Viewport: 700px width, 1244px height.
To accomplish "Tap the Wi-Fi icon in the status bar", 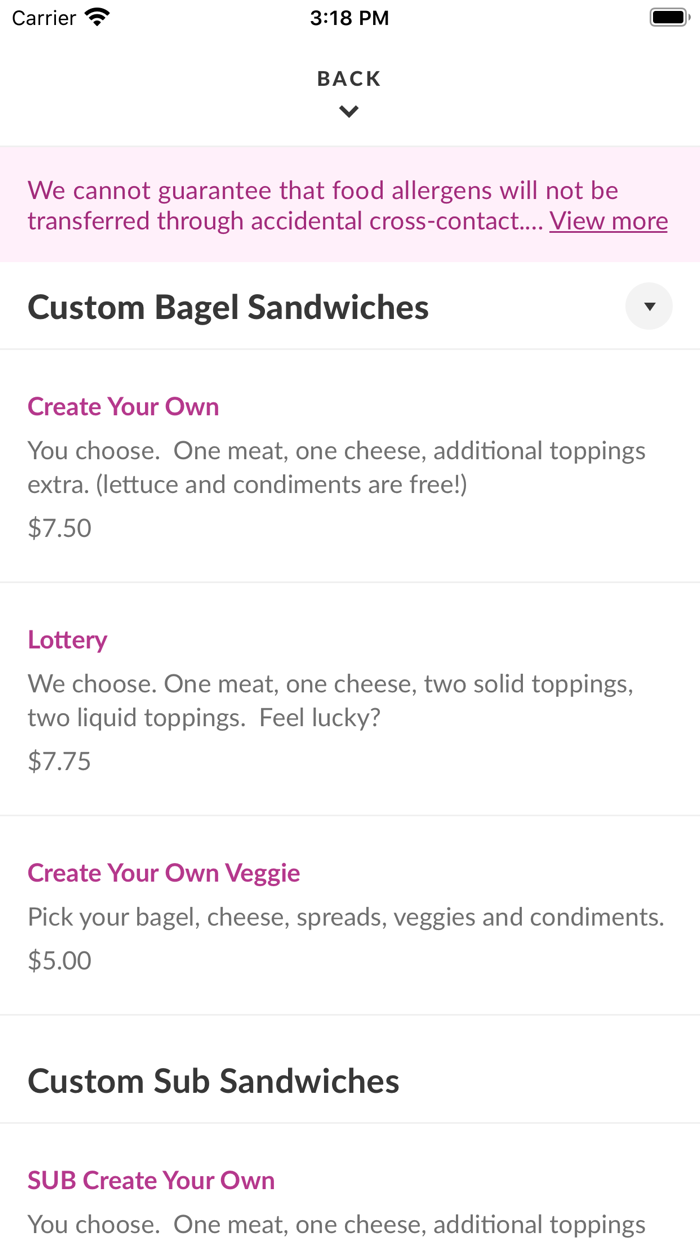I will 95,16.
